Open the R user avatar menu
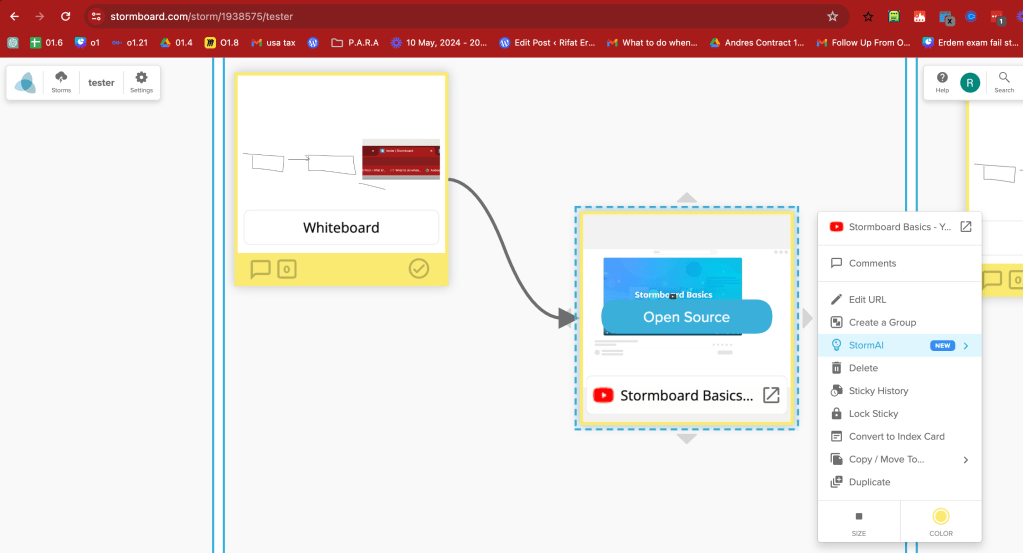This screenshot has width=1023, height=553. 970,83
